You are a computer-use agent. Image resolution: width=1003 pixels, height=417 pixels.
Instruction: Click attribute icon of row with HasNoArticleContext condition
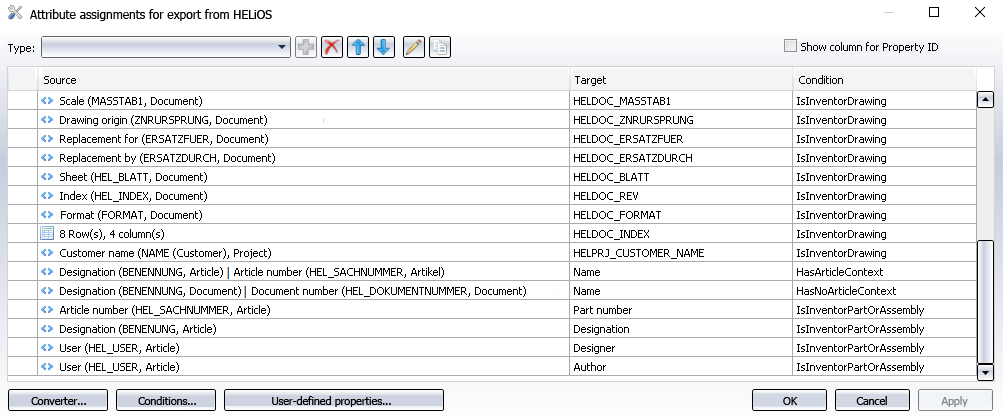click(x=47, y=291)
